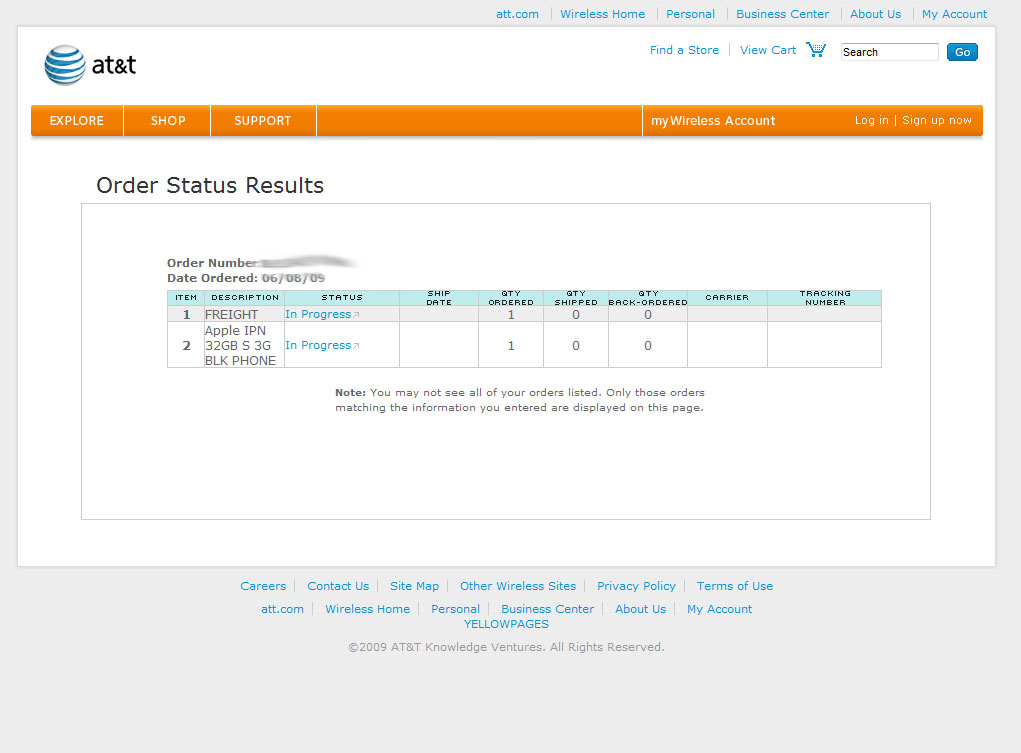Open Business Center in top bar
The image size is (1021, 753).
(782, 14)
